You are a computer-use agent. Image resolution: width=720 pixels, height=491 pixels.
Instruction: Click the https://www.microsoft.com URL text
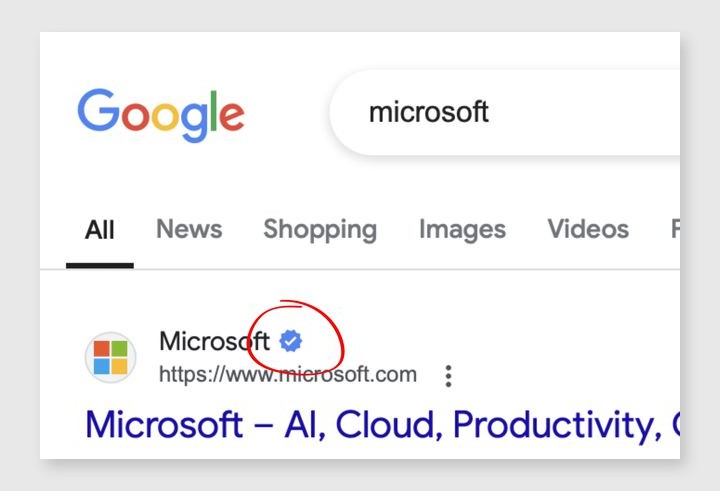point(288,375)
